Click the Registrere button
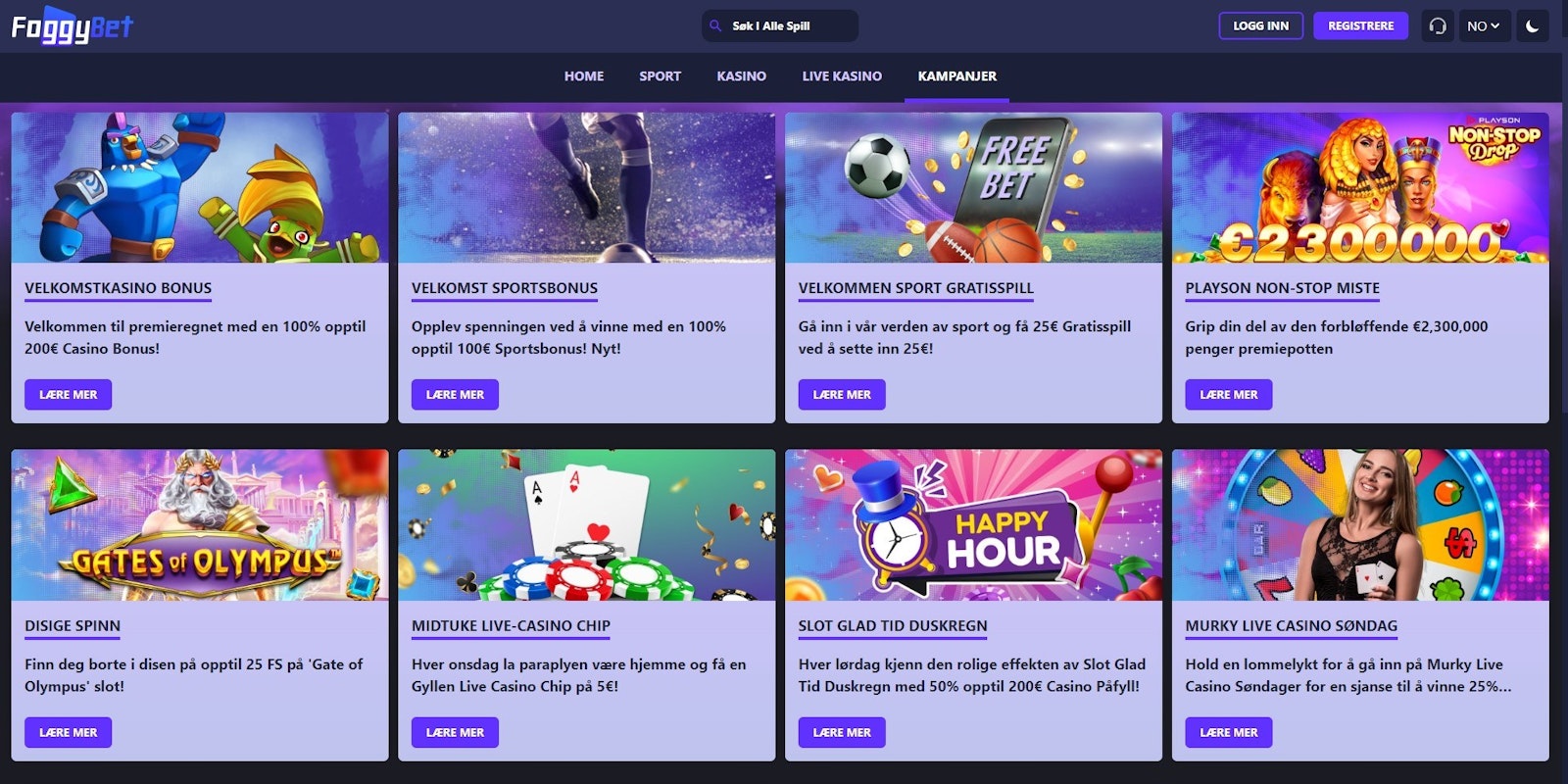 tap(1360, 26)
